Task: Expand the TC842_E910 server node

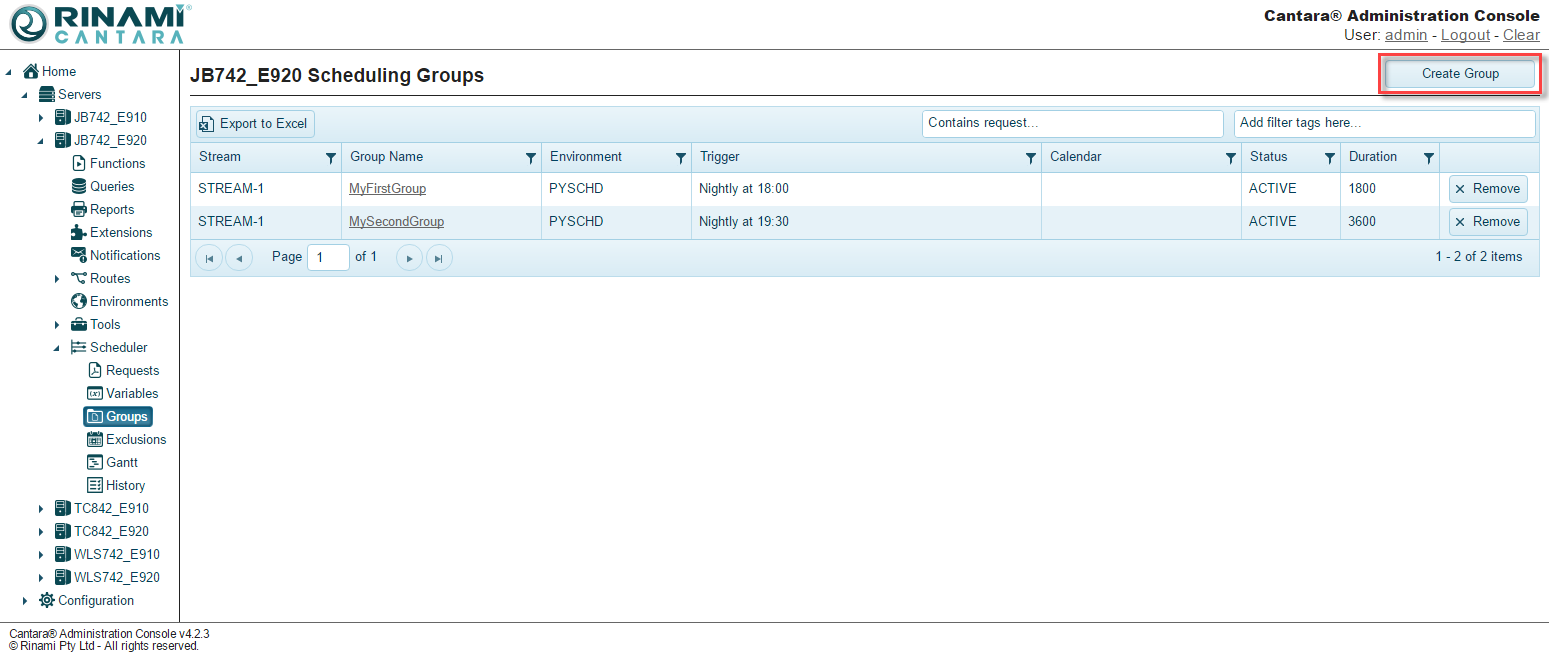Action: (41, 509)
